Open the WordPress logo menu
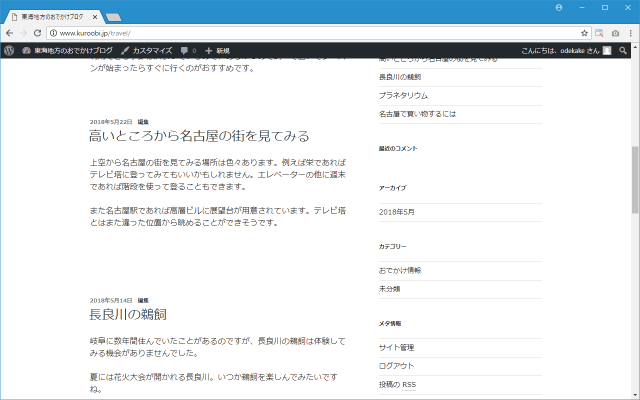Image resolution: width=640 pixels, height=400 pixels. [x=10, y=50]
